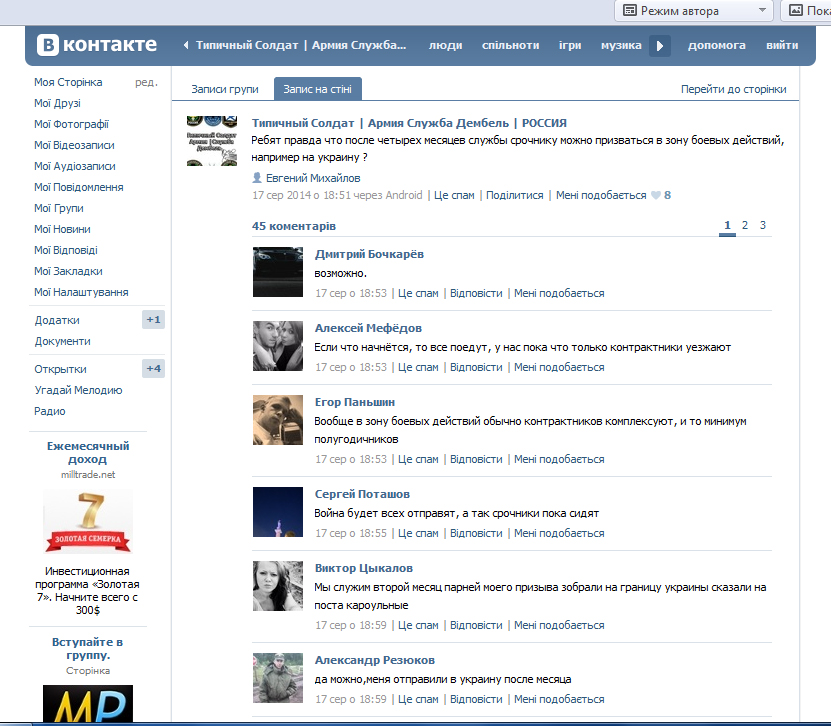Open люди in the top menu
This screenshot has height=726, width=831.
(445, 46)
